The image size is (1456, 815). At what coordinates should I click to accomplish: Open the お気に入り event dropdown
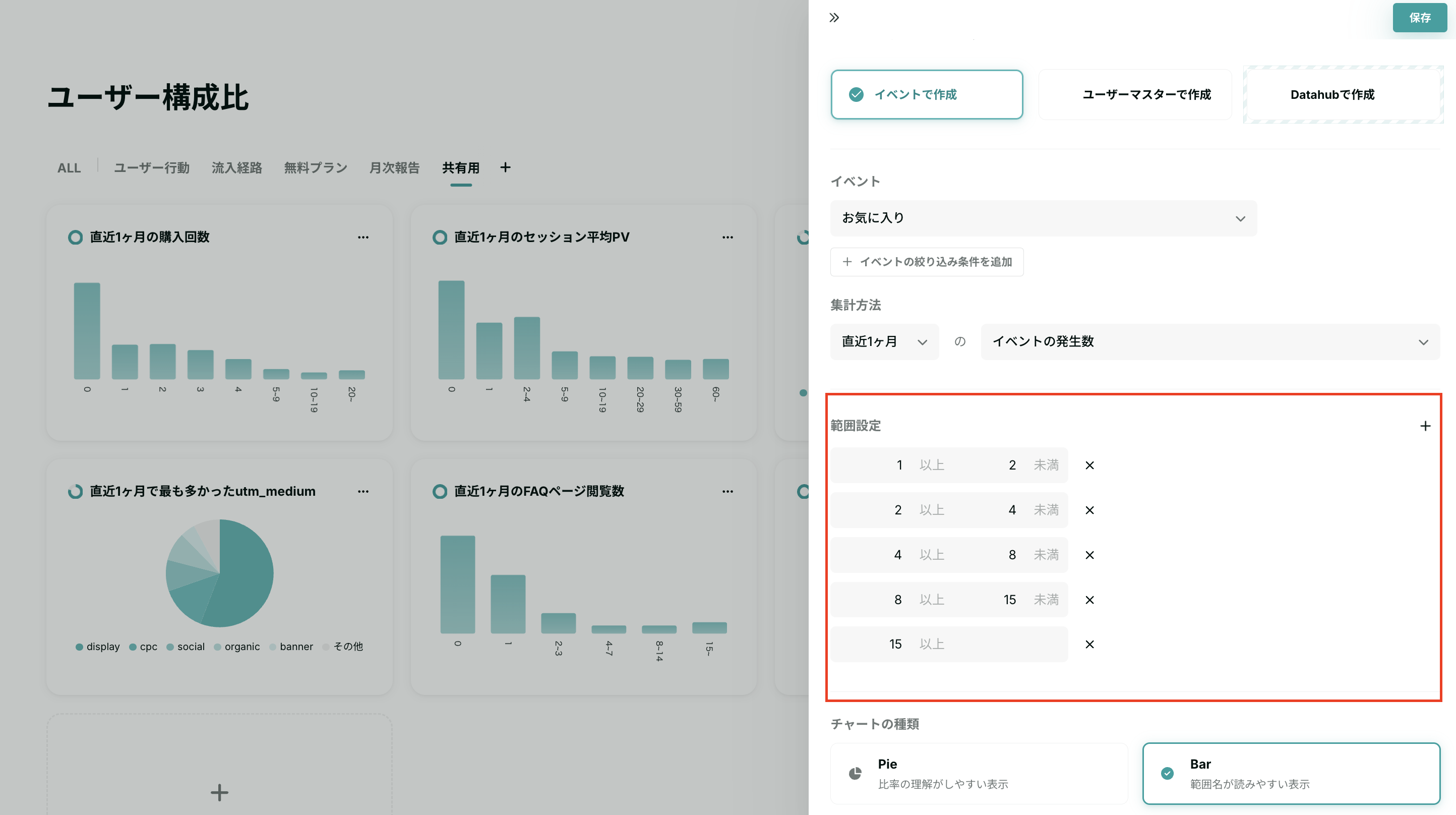1044,218
